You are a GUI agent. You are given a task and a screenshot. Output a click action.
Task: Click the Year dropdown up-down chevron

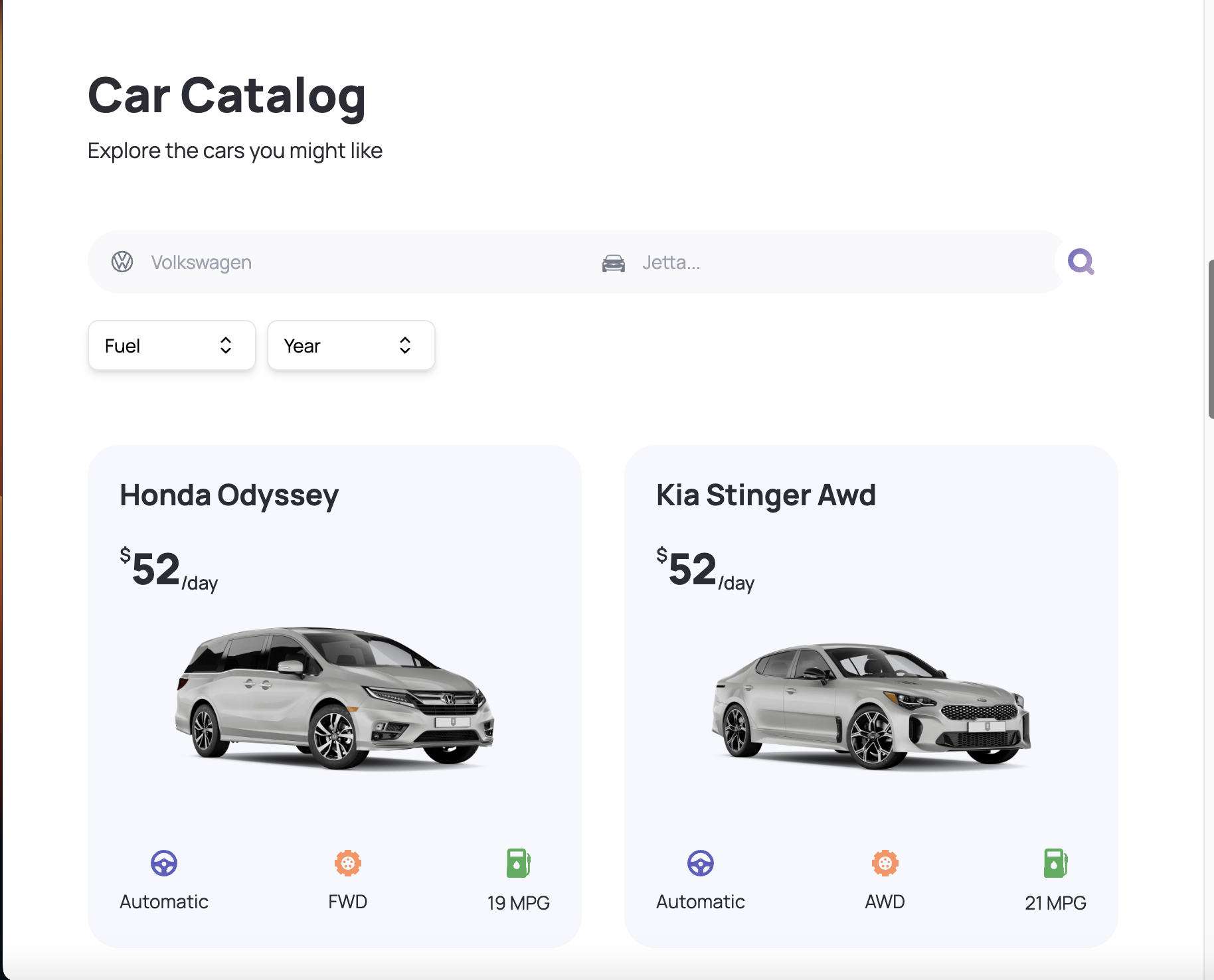pos(405,345)
